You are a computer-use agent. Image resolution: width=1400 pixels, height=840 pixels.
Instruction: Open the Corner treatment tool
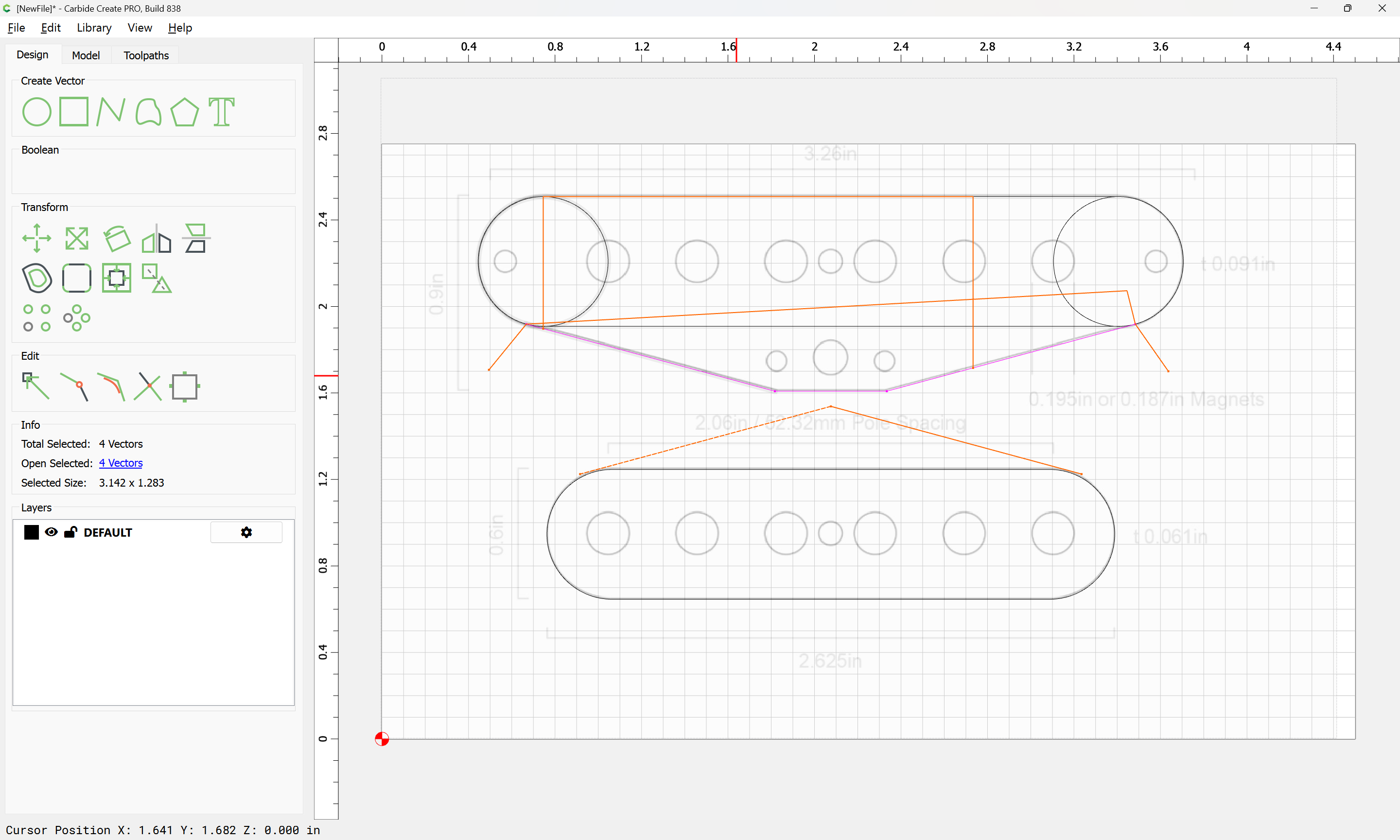[x=76, y=278]
